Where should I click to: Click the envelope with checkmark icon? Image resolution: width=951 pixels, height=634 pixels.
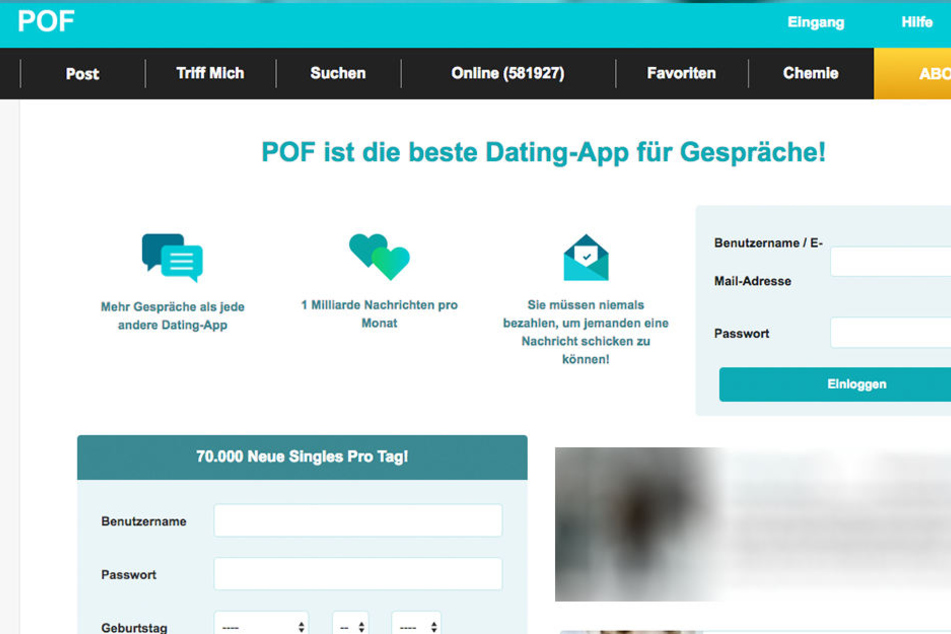[x=586, y=257]
